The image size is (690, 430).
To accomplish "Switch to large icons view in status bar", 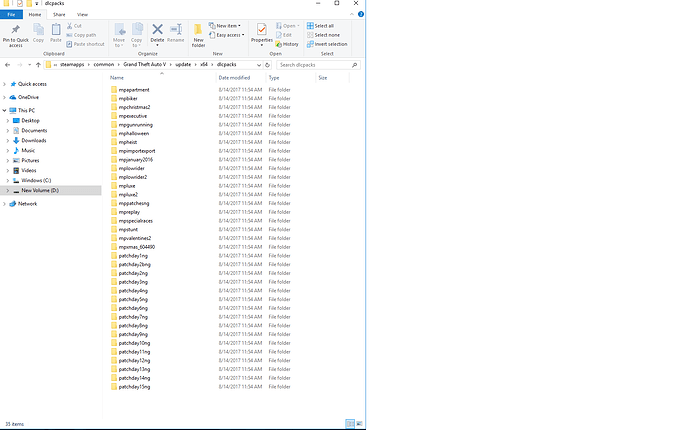I will 359,423.
